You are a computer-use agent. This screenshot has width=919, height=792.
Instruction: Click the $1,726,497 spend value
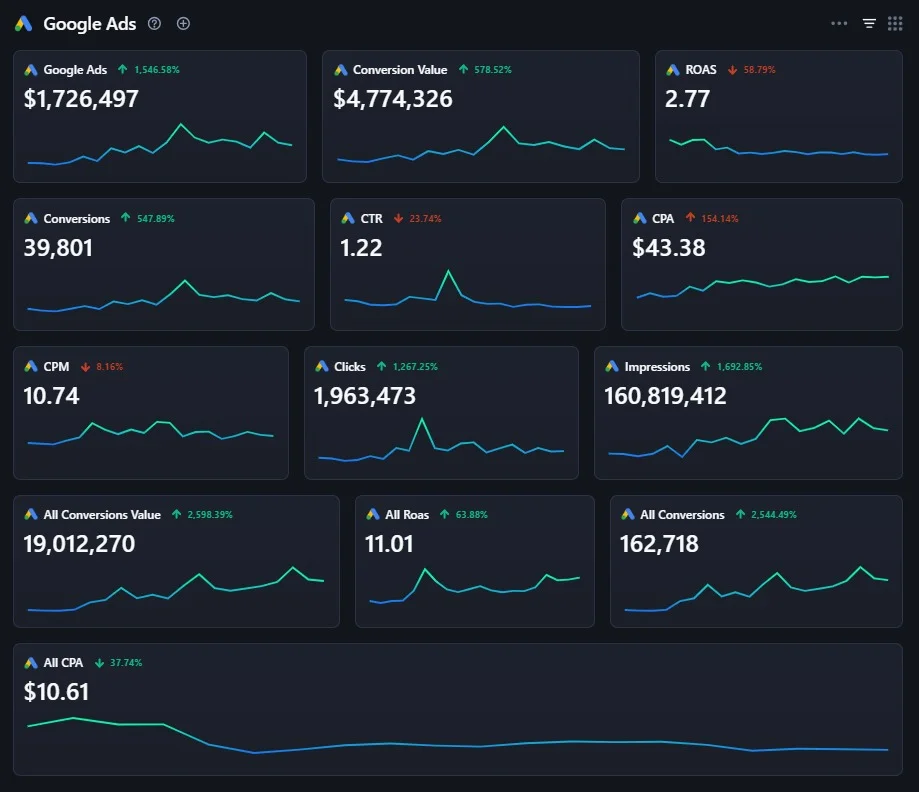(81, 98)
